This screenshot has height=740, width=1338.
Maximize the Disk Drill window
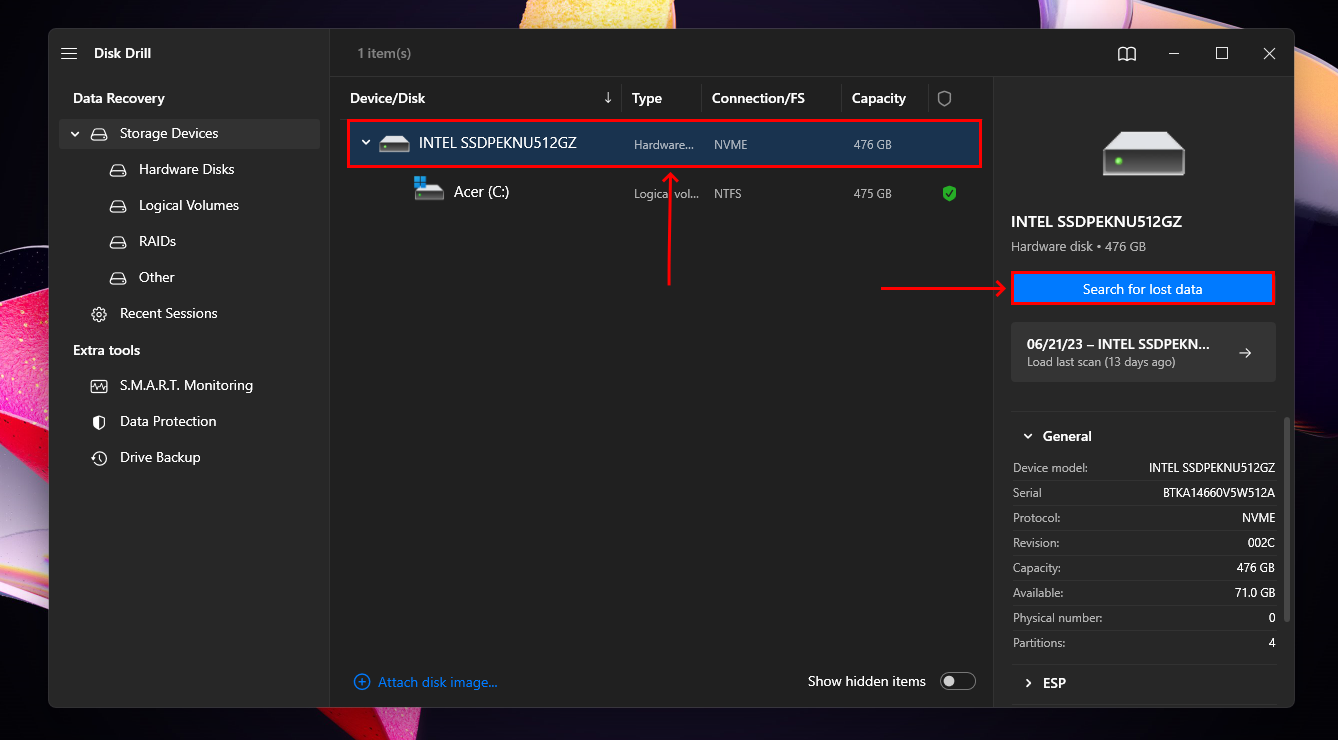[x=1222, y=54]
